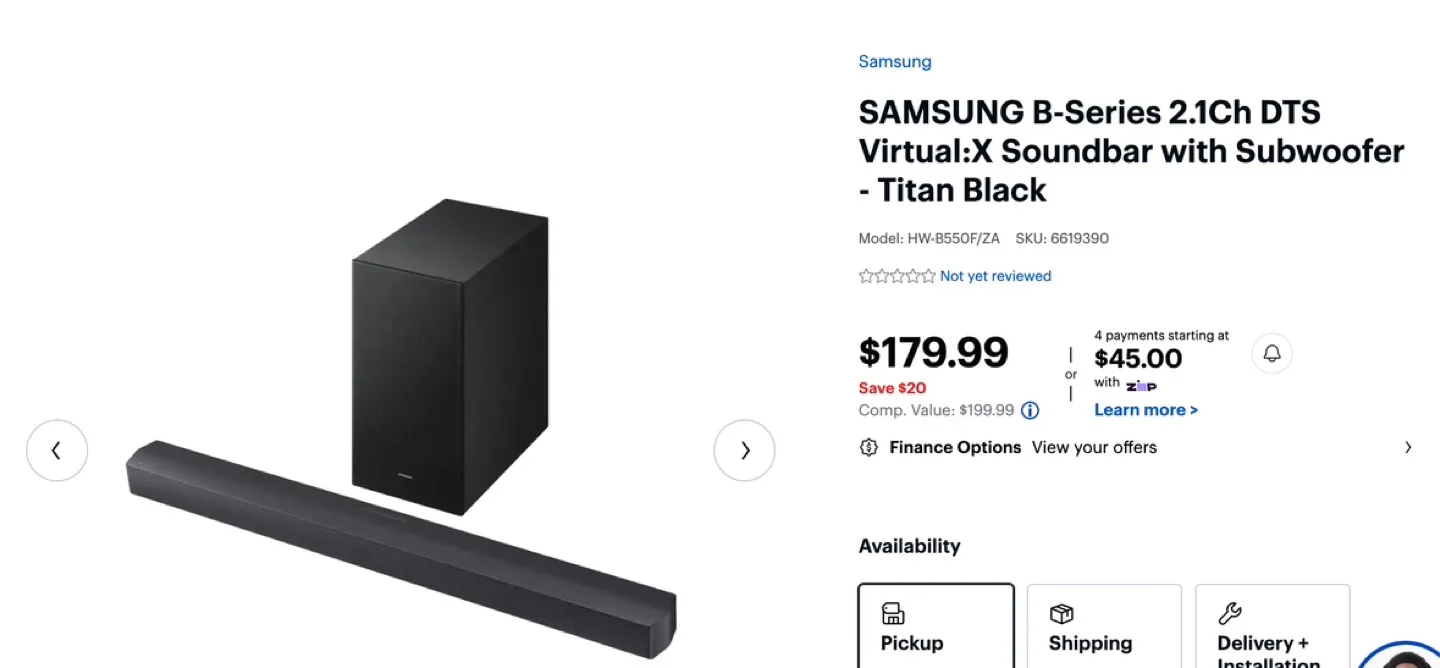This screenshot has height=668, width=1440.
Task: Click the Pickup store icon
Action: point(893,613)
